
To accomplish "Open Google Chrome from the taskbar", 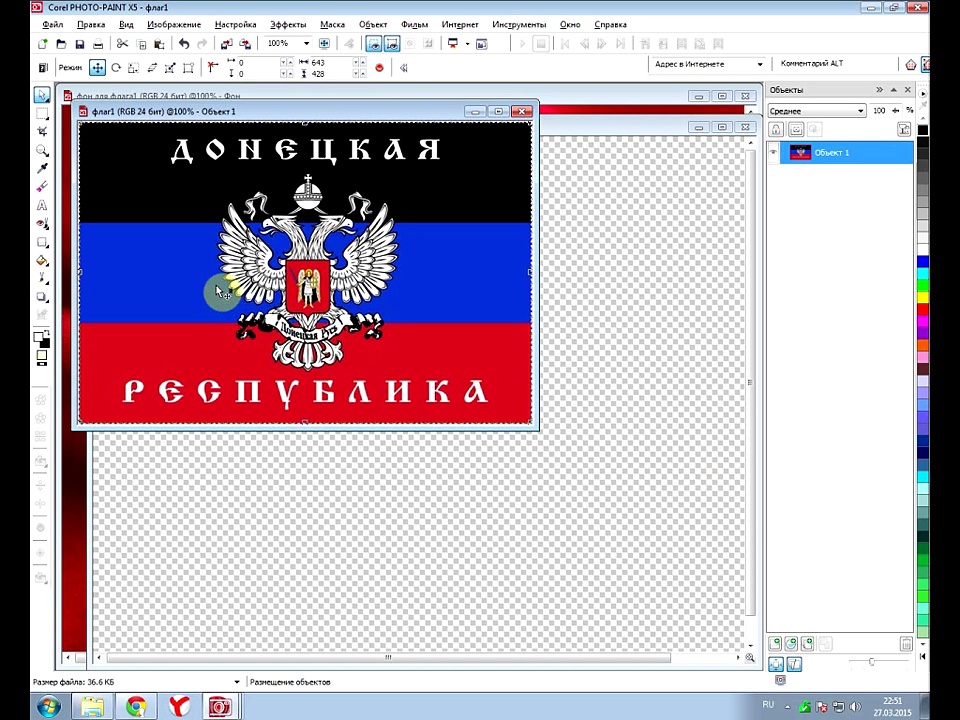I will 137,707.
